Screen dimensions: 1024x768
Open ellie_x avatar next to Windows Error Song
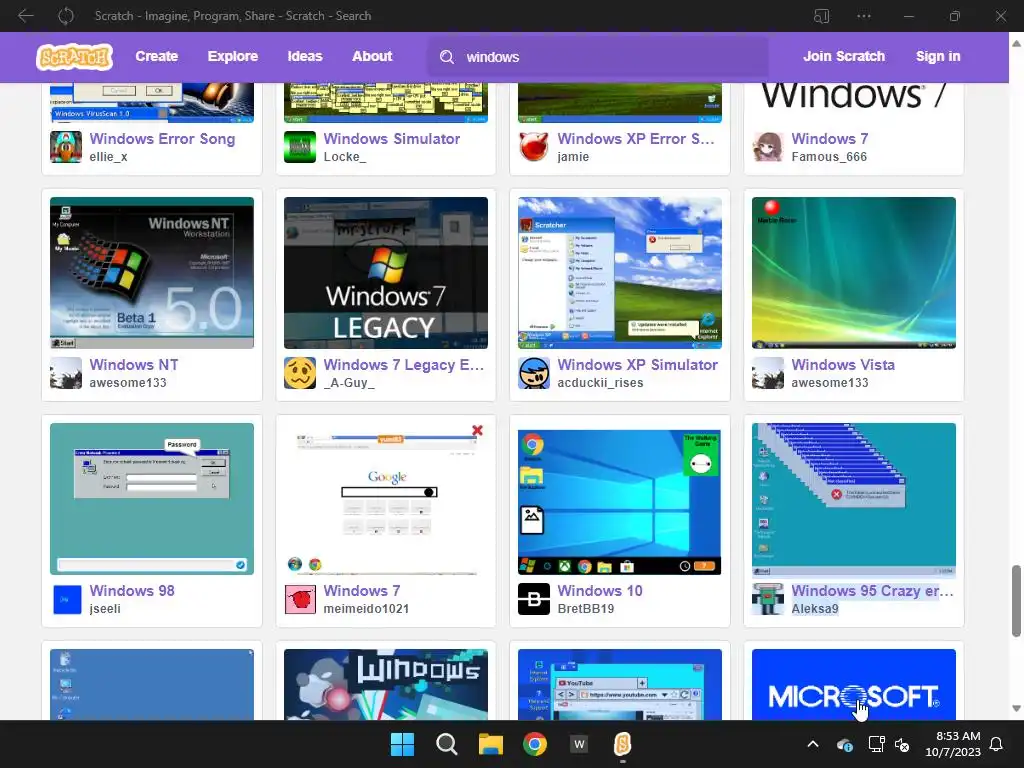click(x=66, y=147)
